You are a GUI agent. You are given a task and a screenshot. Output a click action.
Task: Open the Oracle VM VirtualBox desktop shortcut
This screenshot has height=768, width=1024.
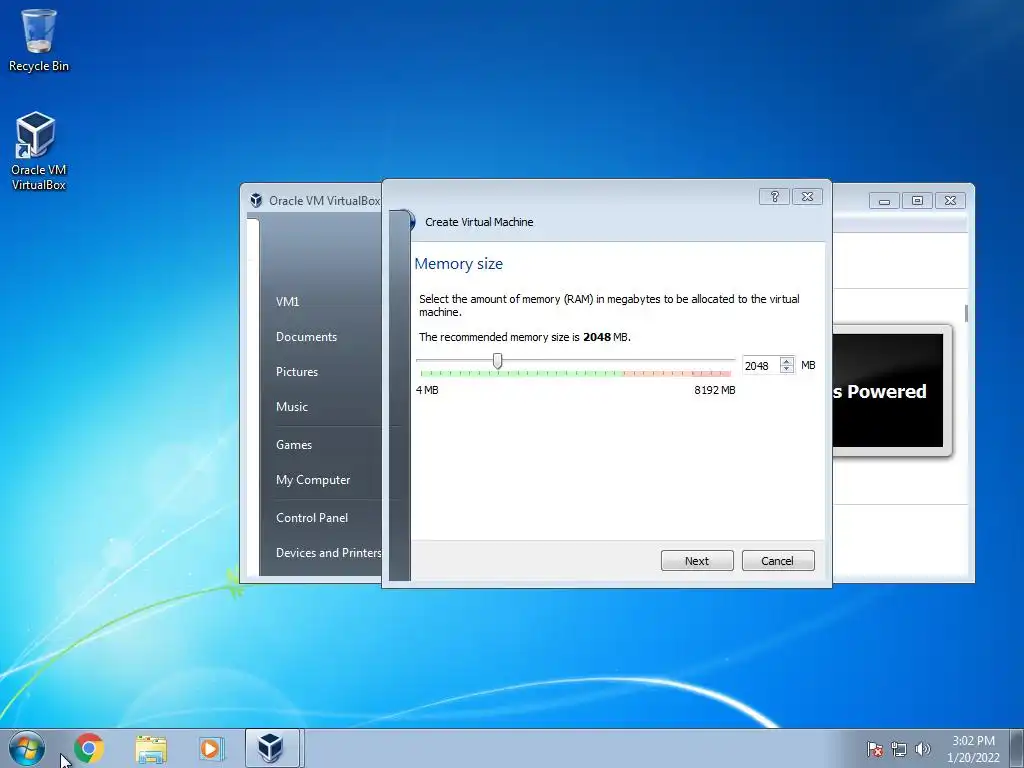38,151
